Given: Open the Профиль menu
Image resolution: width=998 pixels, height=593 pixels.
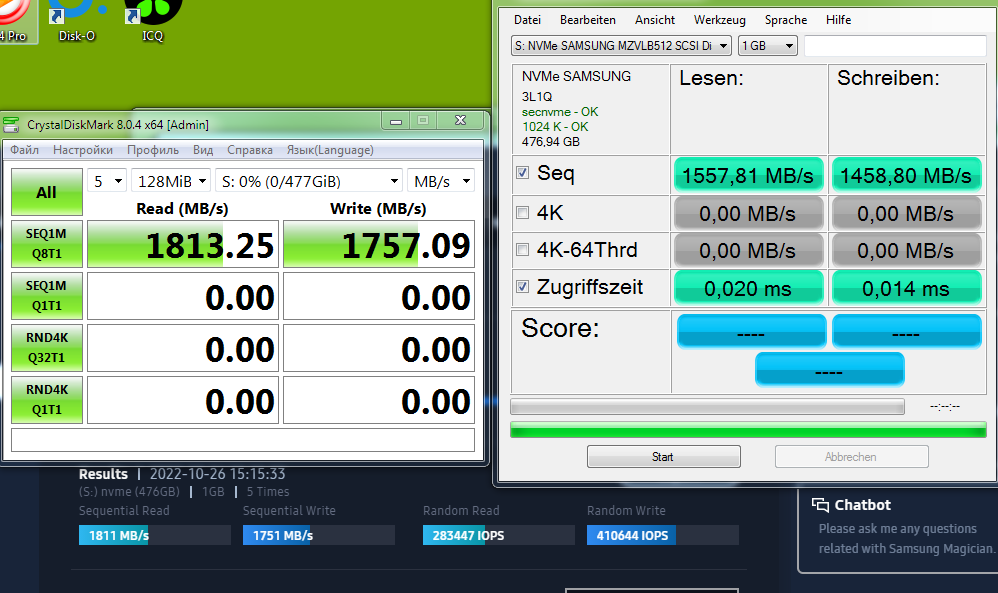Looking at the screenshot, I should pos(153,150).
